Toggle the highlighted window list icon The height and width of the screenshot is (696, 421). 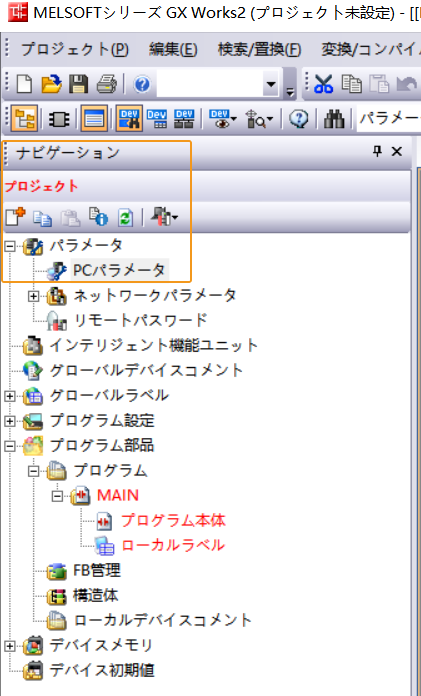click(94, 119)
